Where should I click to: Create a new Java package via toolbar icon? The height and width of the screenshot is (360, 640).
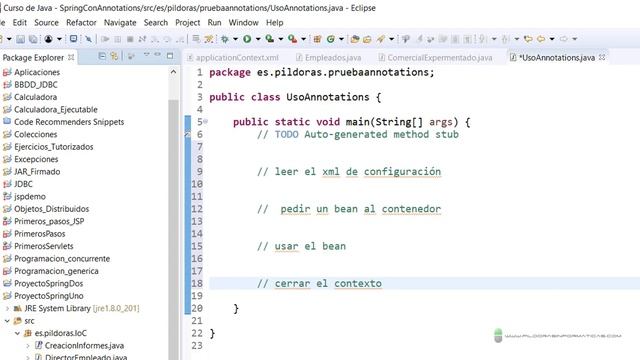(x=317, y=39)
